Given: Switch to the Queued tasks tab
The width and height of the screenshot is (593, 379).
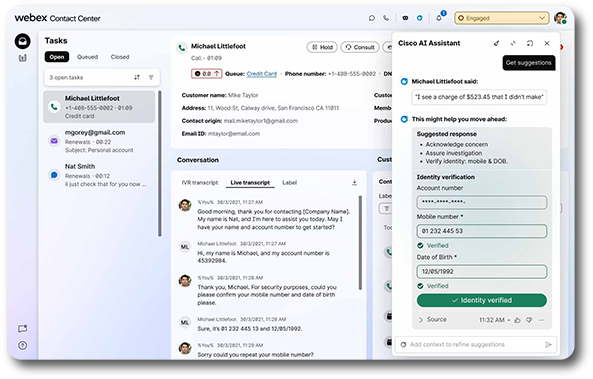Looking at the screenshot, I should point(87,57).
